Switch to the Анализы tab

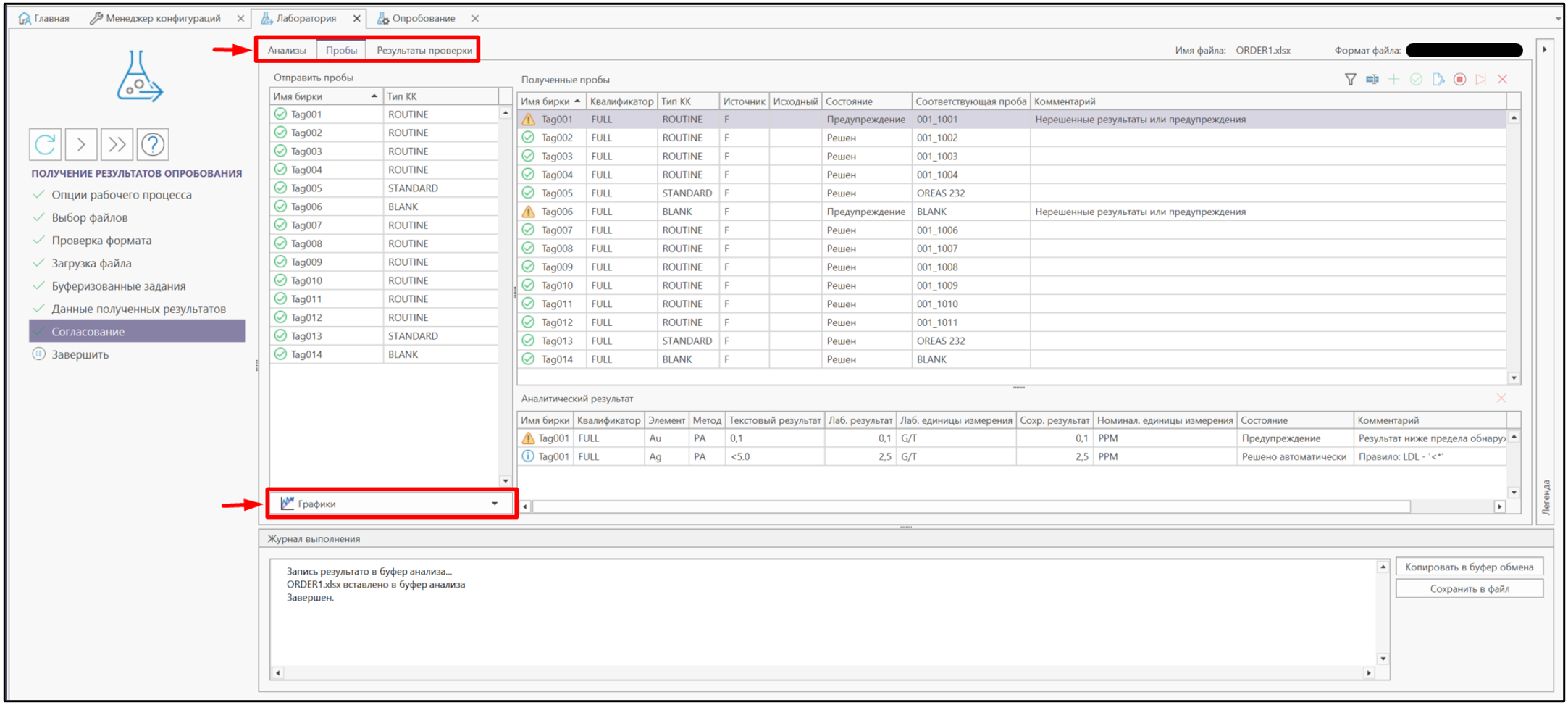(287, 51)
